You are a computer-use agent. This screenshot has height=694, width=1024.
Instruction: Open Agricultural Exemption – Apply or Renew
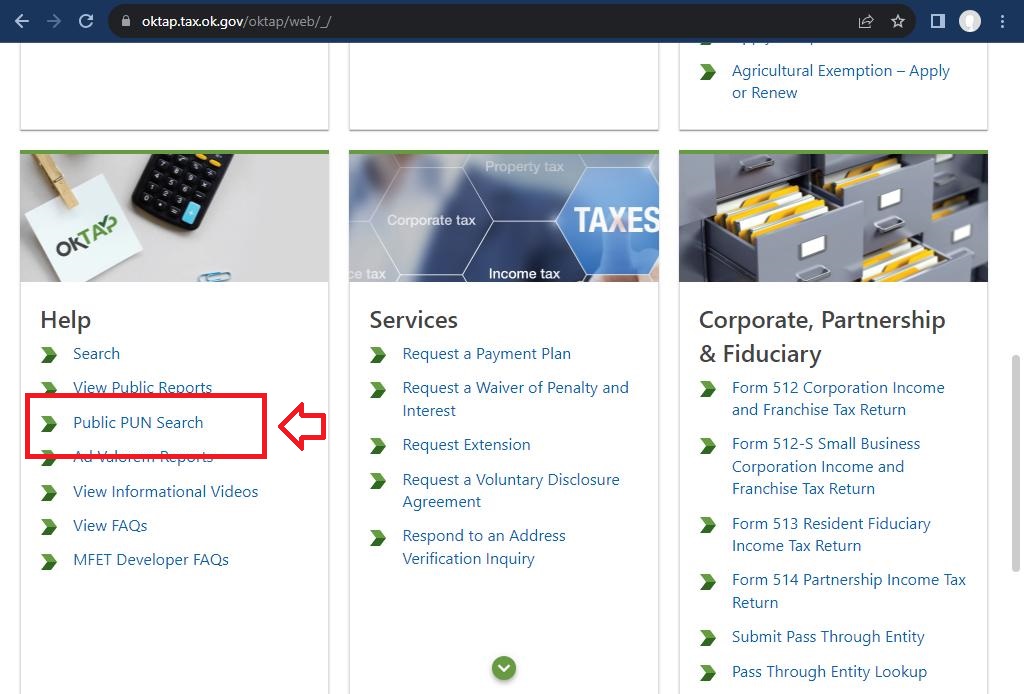point(840,82)
